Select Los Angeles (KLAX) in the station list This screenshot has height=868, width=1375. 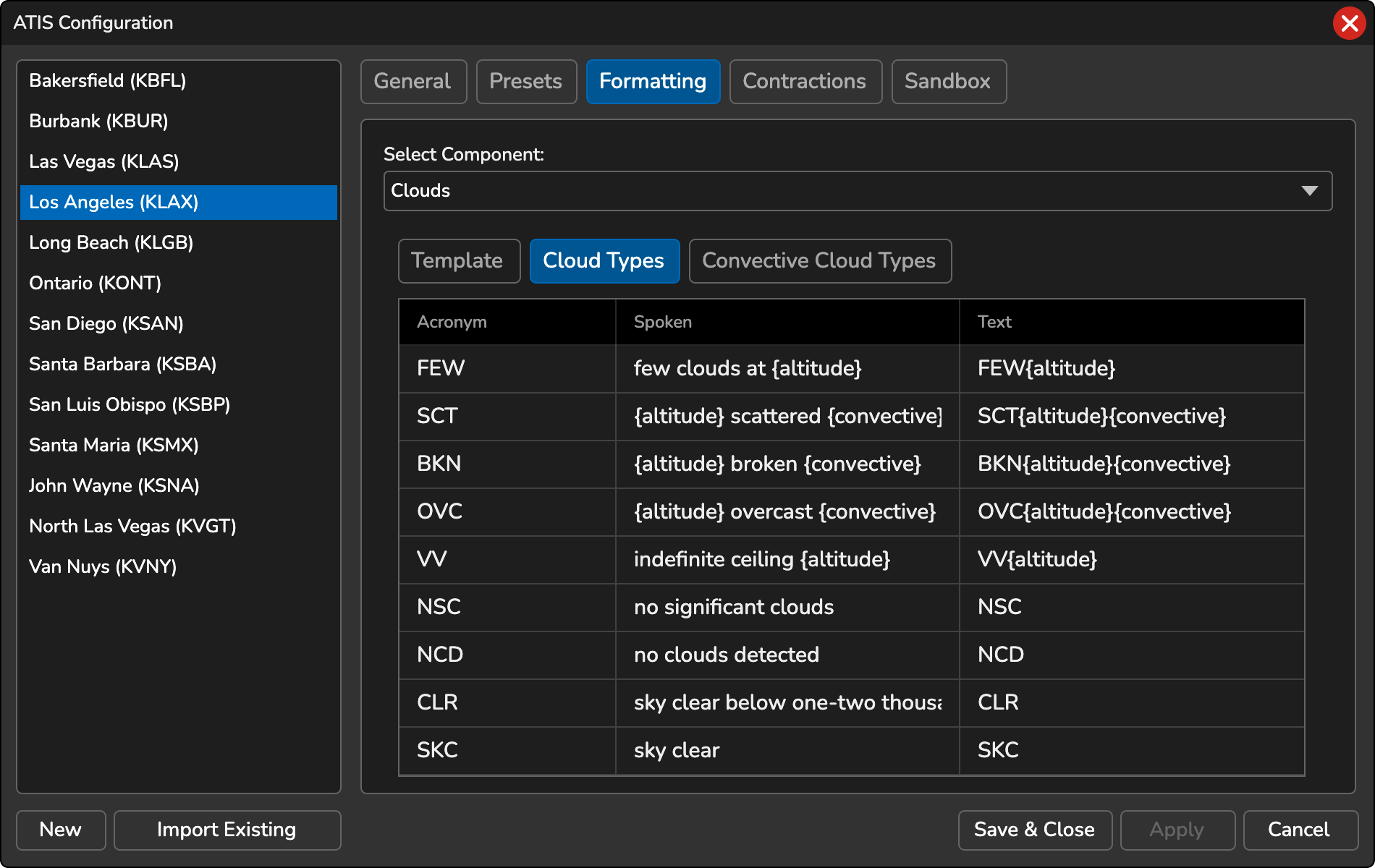[x=179, y=203]
